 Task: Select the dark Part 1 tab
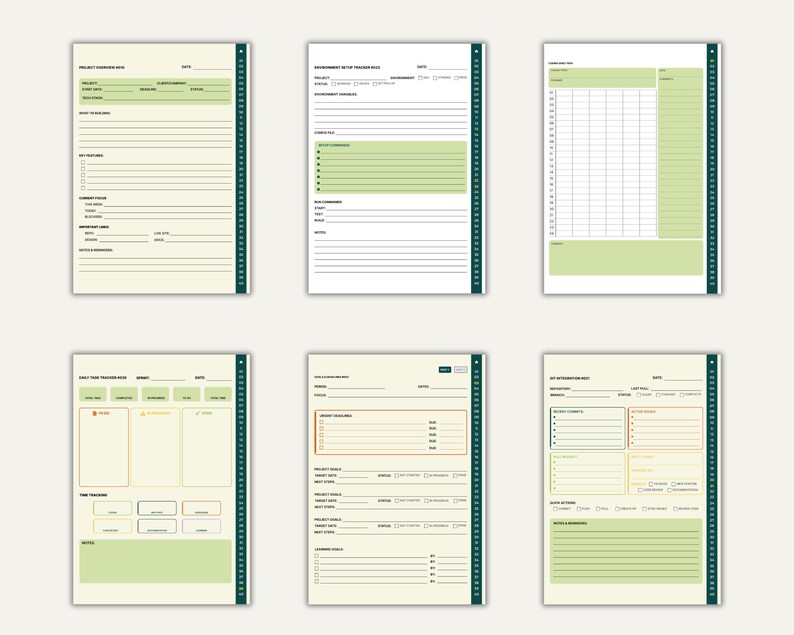click(445, 370)
